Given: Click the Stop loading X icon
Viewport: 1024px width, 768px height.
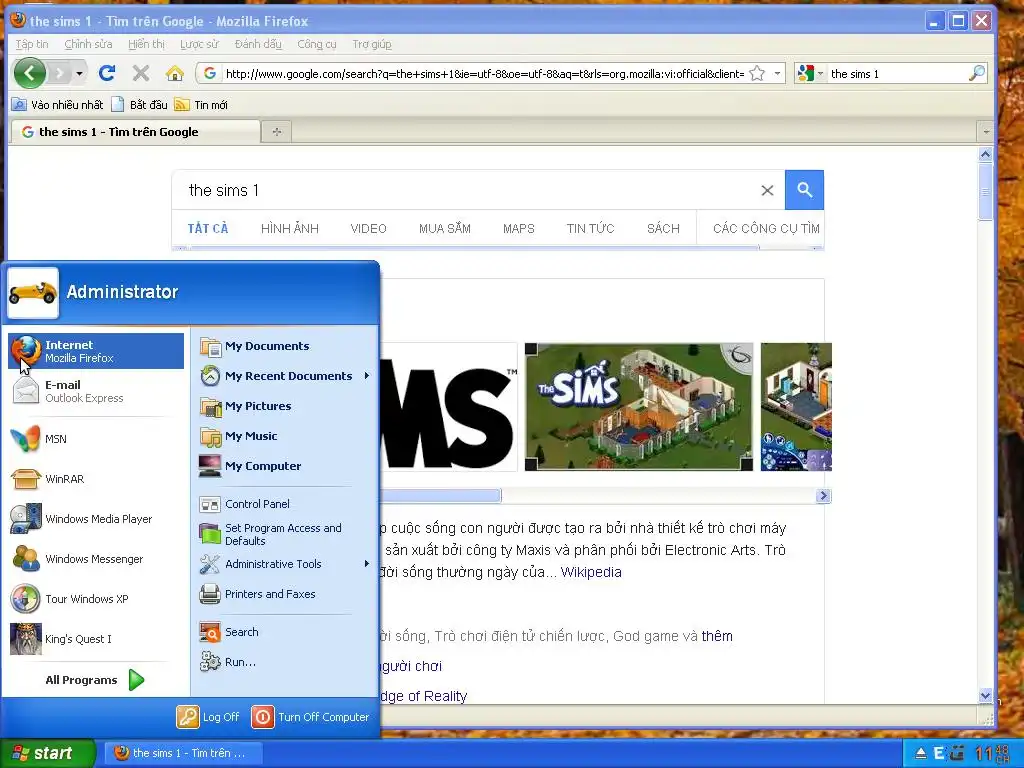Looking at the screenshot, I should [x=140, y=73].
